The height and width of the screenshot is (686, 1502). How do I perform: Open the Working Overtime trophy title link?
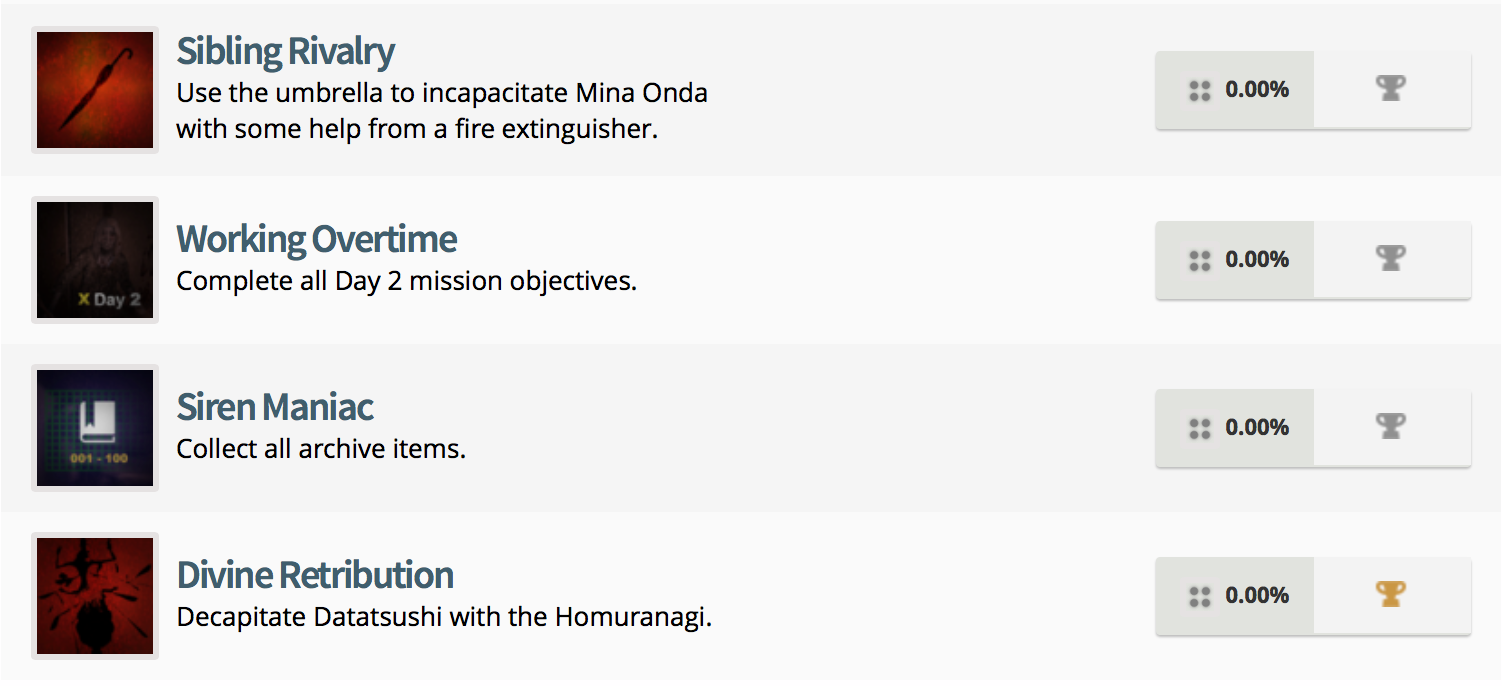[316, 239]
